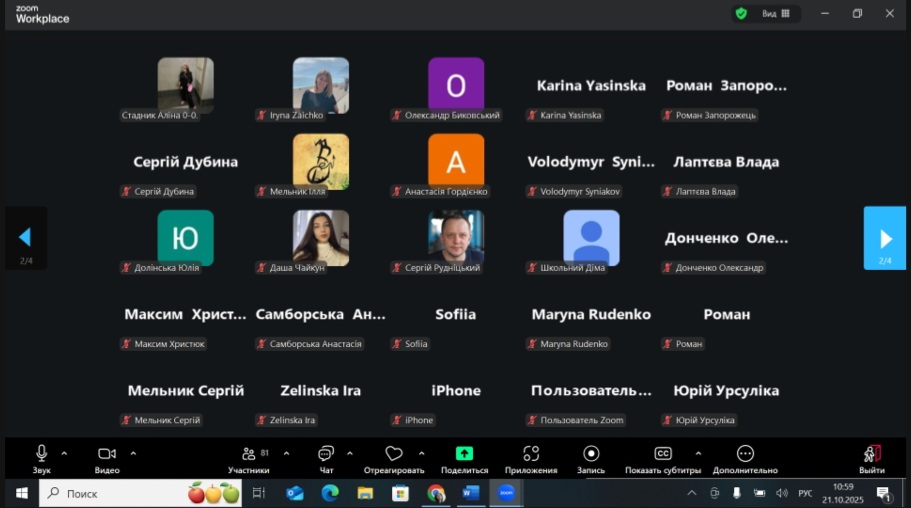Open Приложения (Apps) in the toolbar
The image size is (911, 508).
click(x=531, y=454)
